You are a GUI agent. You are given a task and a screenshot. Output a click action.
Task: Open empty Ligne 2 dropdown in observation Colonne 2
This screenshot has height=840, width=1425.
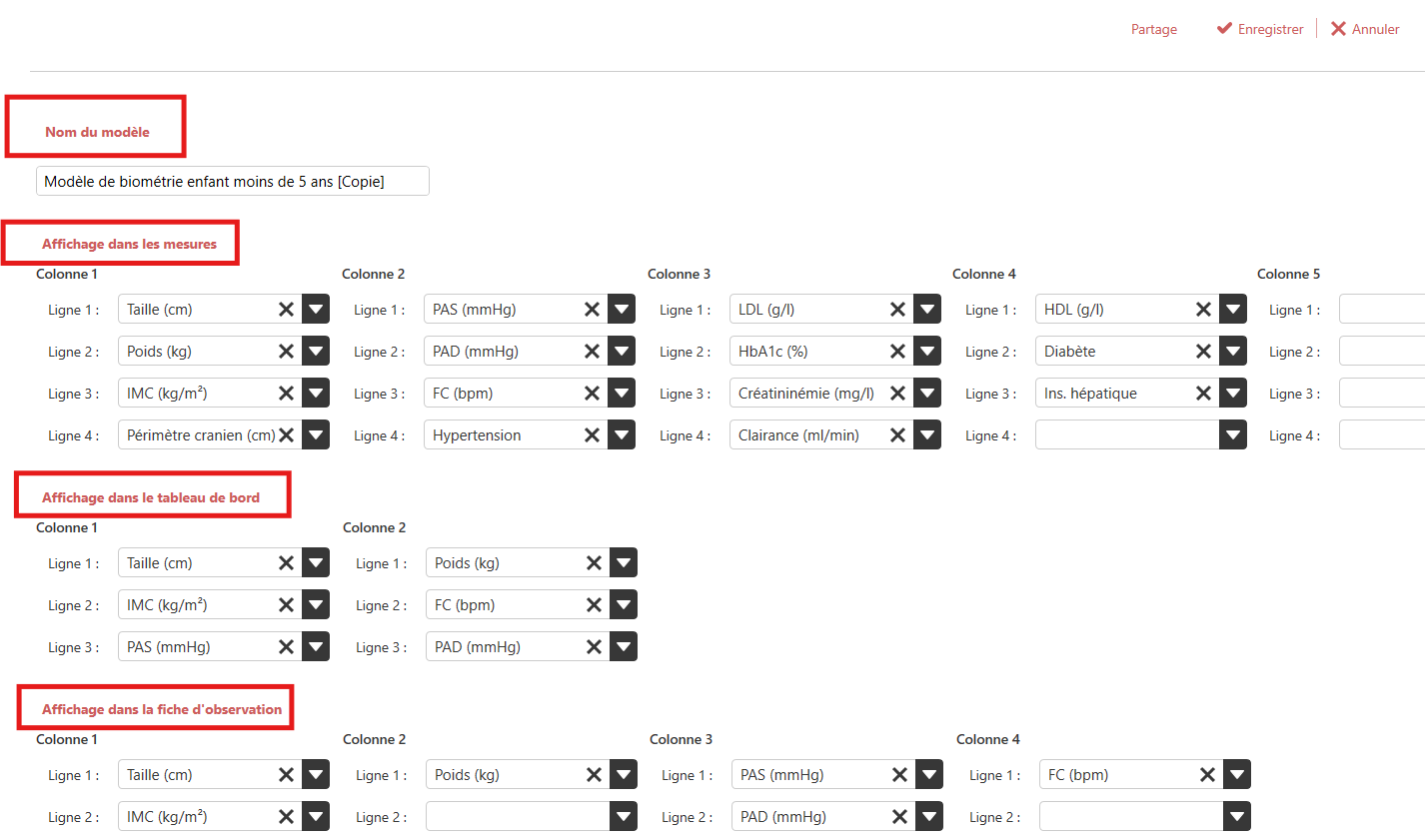[x=624, y=817]
